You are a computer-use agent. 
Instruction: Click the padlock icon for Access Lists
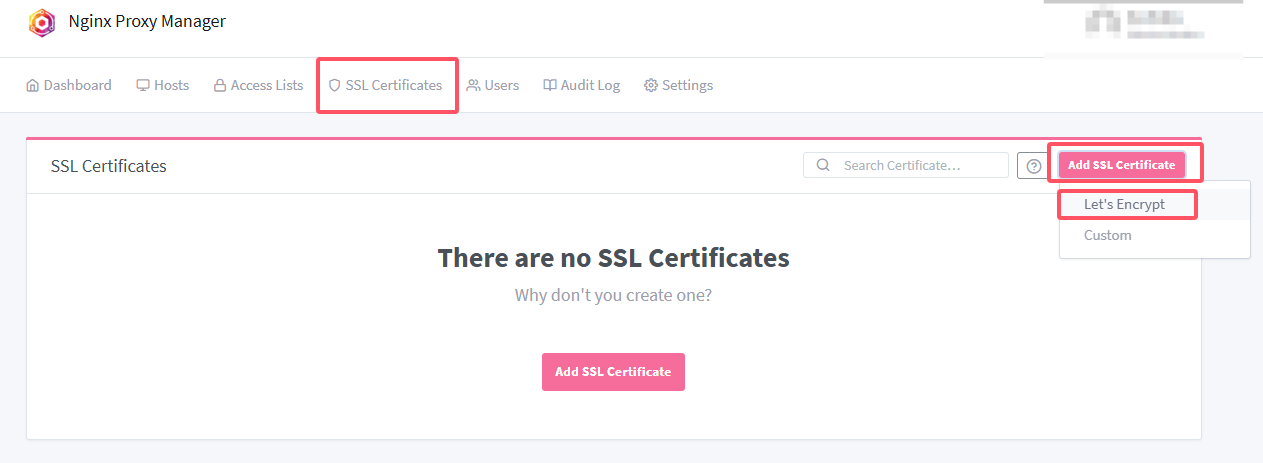click(220, 86)
